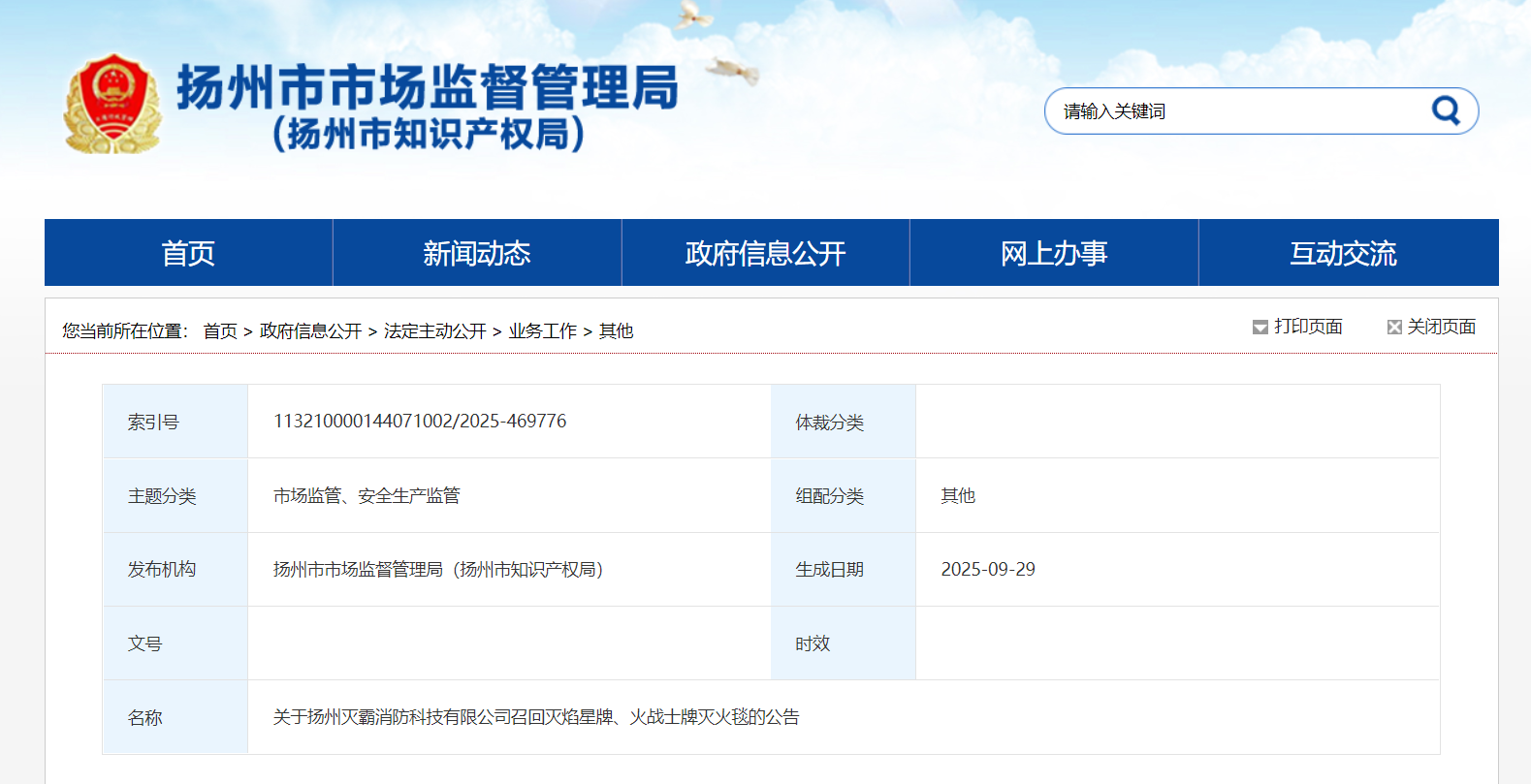Click the national emblem logo
1531x784 pixels.
tap(112, 104)
